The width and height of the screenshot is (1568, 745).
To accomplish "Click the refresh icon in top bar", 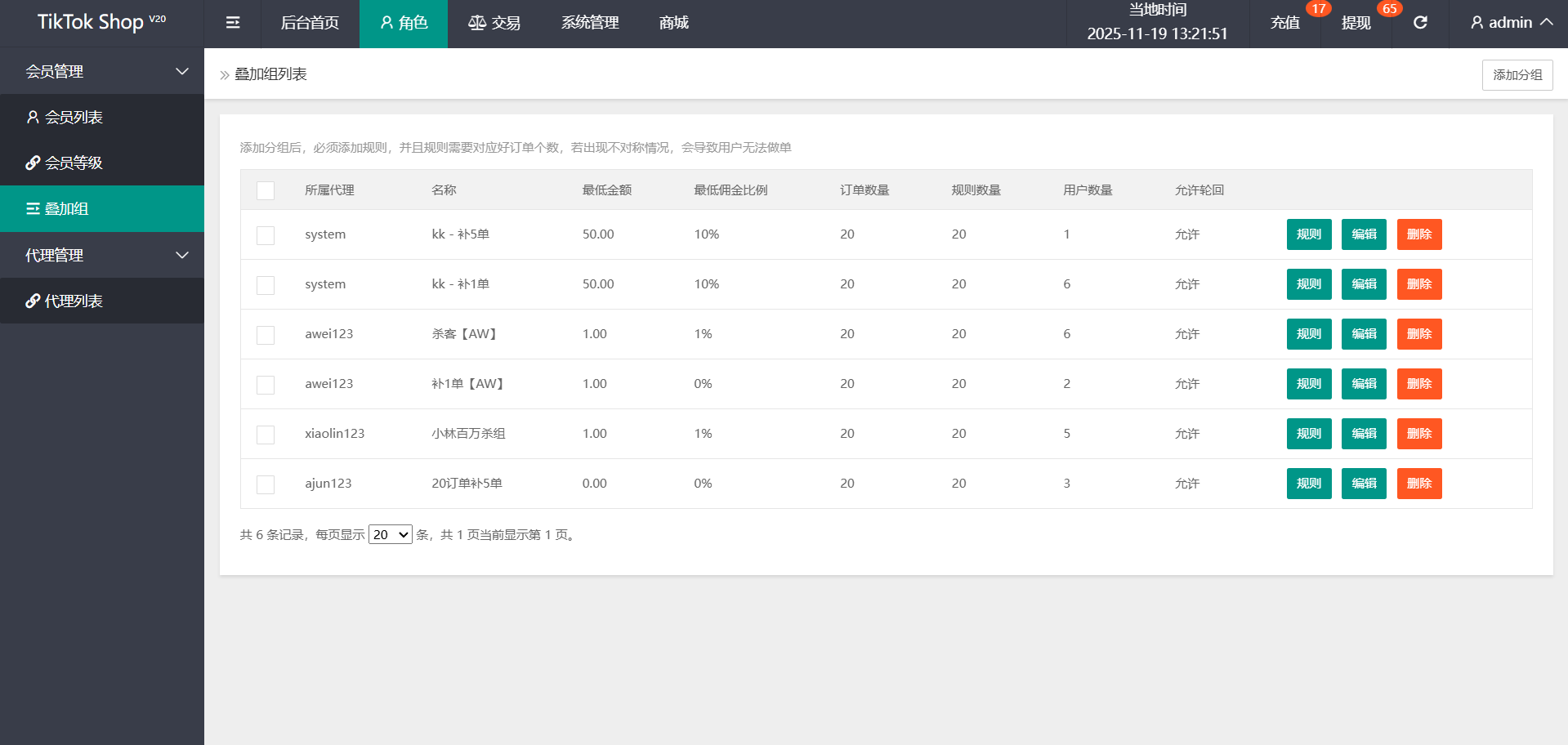I will coord(1420,23).
